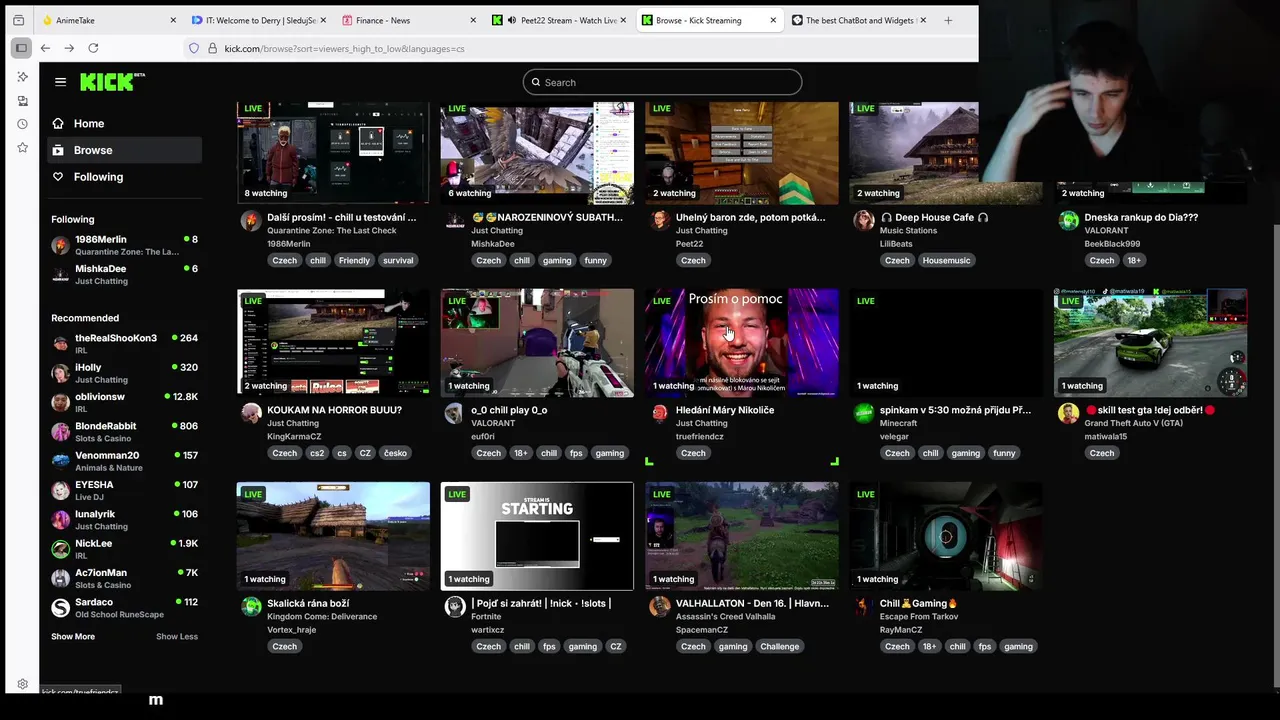The width and height of the screenshot is (1280, 720).
Task: Open the Skalická rána boží stream thumbnail
Action: click(x=333, y=536)
